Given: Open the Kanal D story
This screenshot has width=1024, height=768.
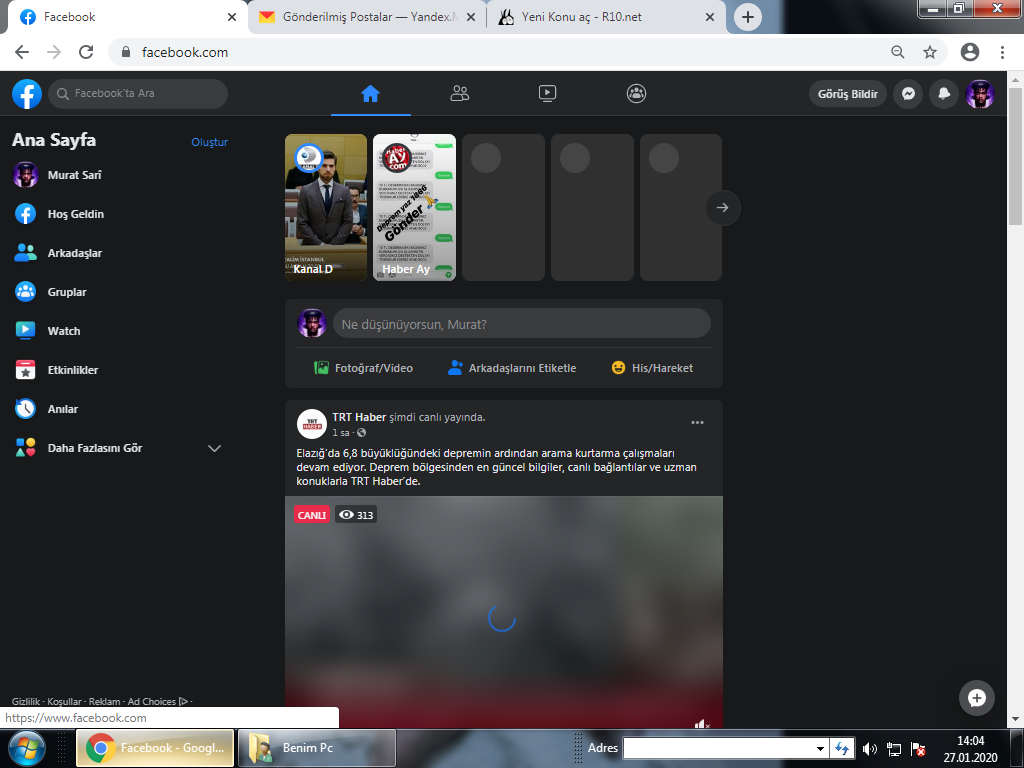Looking at the screenshot, I should coord(326,208).
